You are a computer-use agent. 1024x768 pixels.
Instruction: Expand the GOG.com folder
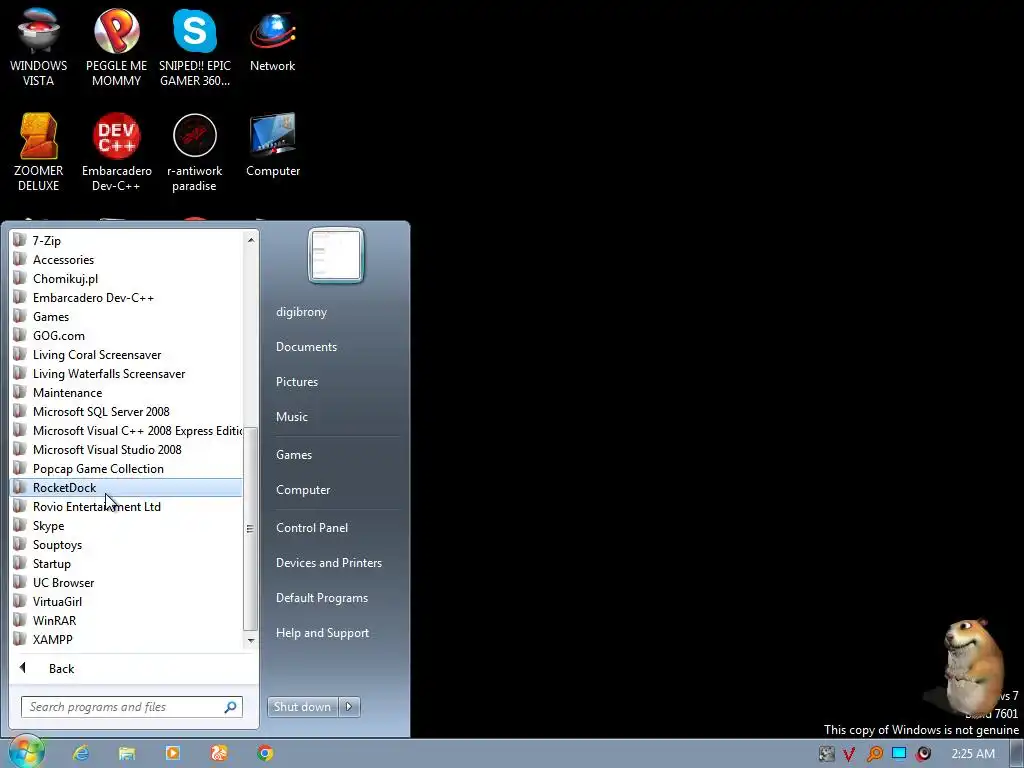(127, 335)
